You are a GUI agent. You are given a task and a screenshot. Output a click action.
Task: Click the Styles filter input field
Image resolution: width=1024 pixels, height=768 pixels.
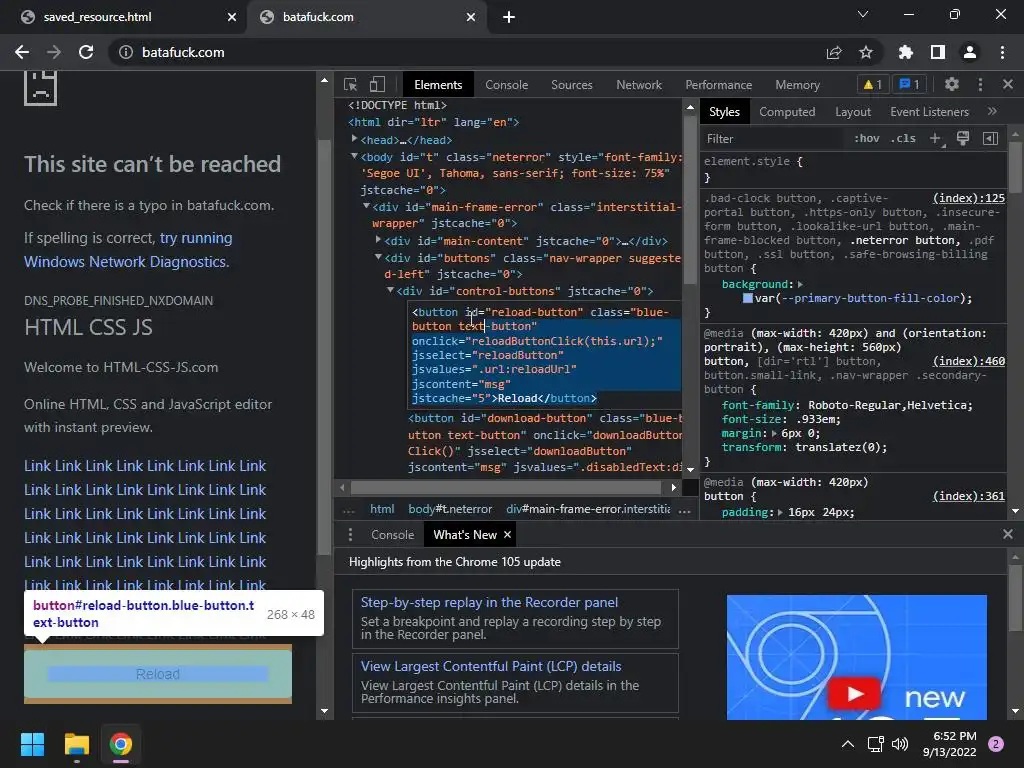click(x=774, y=138)
